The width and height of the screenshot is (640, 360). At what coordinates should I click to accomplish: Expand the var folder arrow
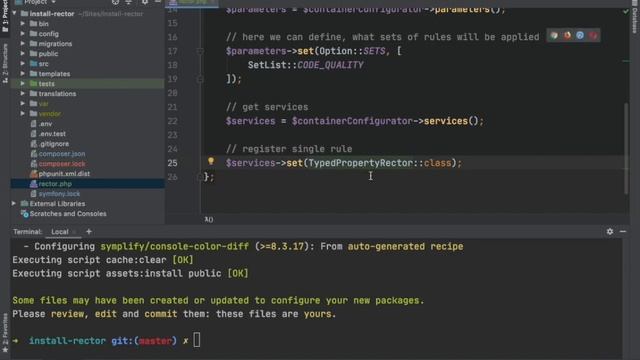tap(23, 104)
